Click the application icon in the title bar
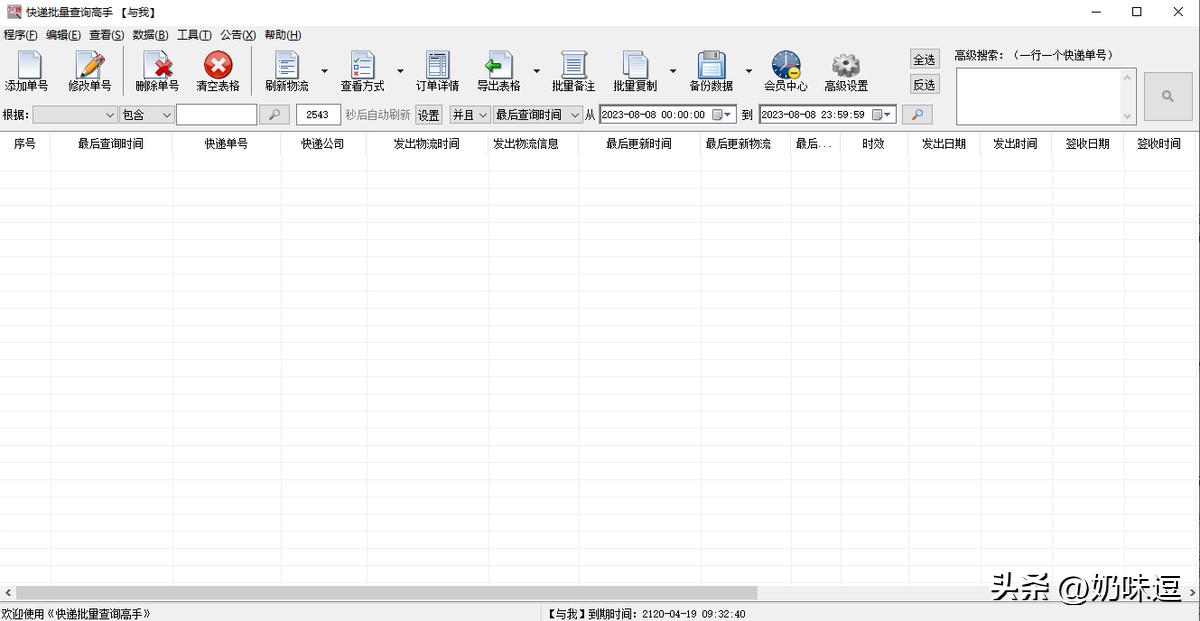The width and height of the screenshot is (1200, 621). click(x=13, y=12)
